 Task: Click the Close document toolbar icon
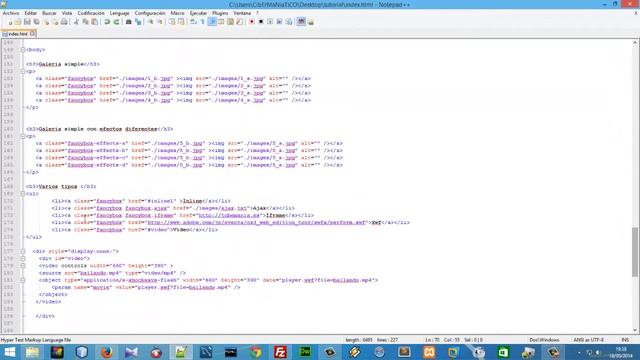(46, 22)
